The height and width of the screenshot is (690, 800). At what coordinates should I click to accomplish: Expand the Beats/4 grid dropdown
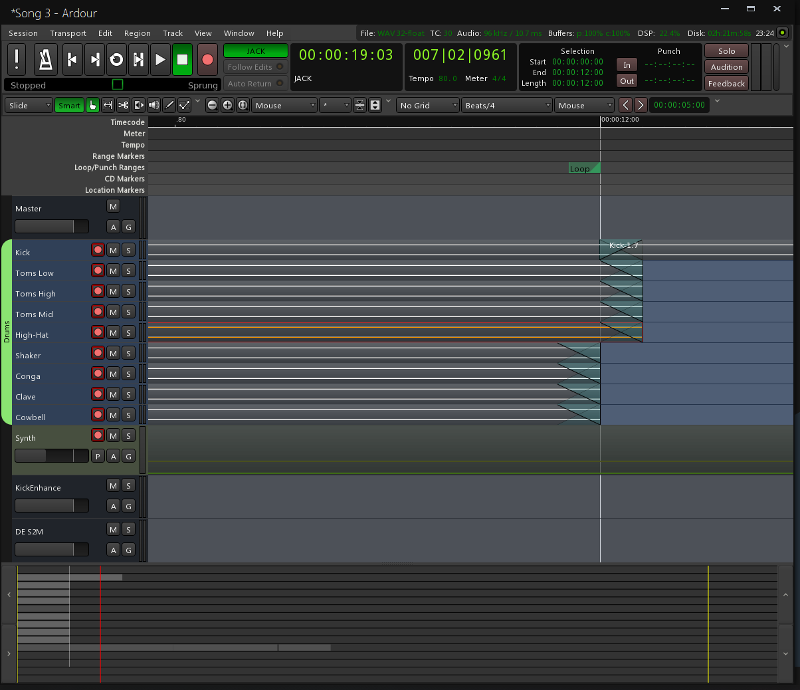(506, 105)
